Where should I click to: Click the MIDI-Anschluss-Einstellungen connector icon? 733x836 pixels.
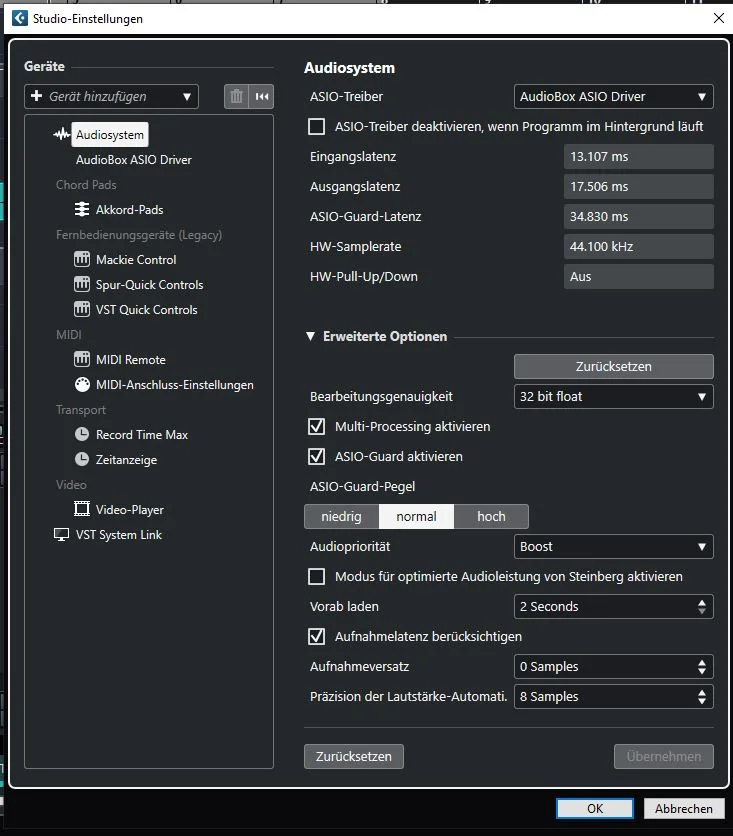82,384
